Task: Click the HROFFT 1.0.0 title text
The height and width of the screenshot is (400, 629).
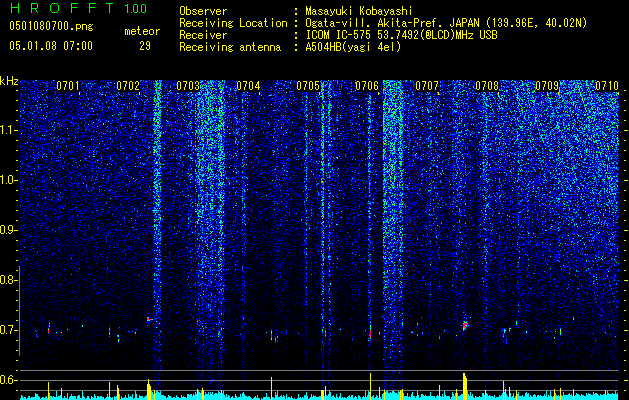Action: coord(78,8)
